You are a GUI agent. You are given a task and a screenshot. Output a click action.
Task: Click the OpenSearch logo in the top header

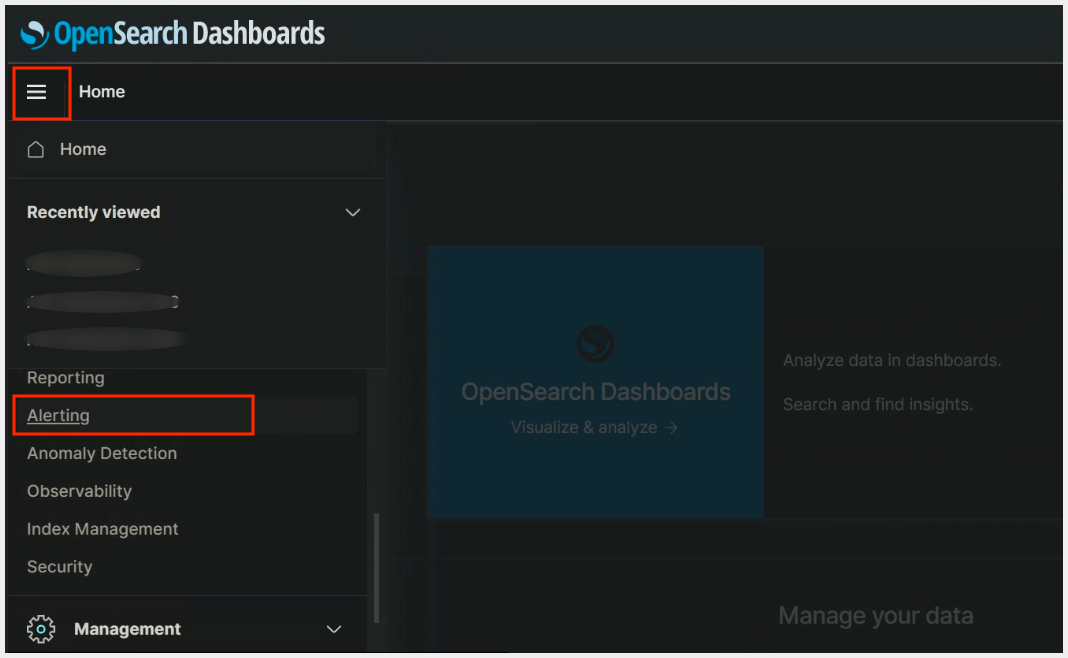pos(36,33)
